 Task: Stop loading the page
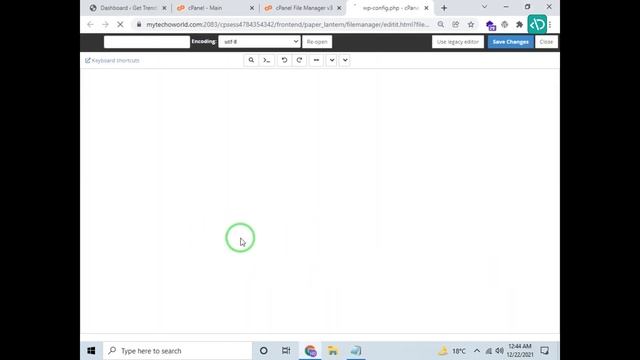pos(120,24)
